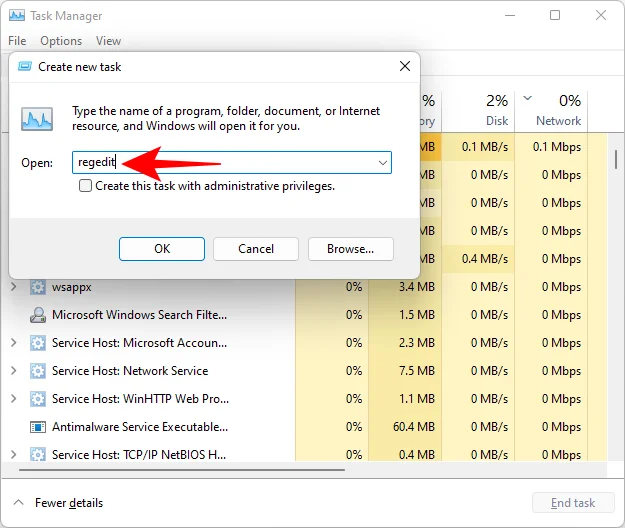The image size is (625, 528).
Task: Minimize the Task Manager window
Action: [x=510, y=16]
